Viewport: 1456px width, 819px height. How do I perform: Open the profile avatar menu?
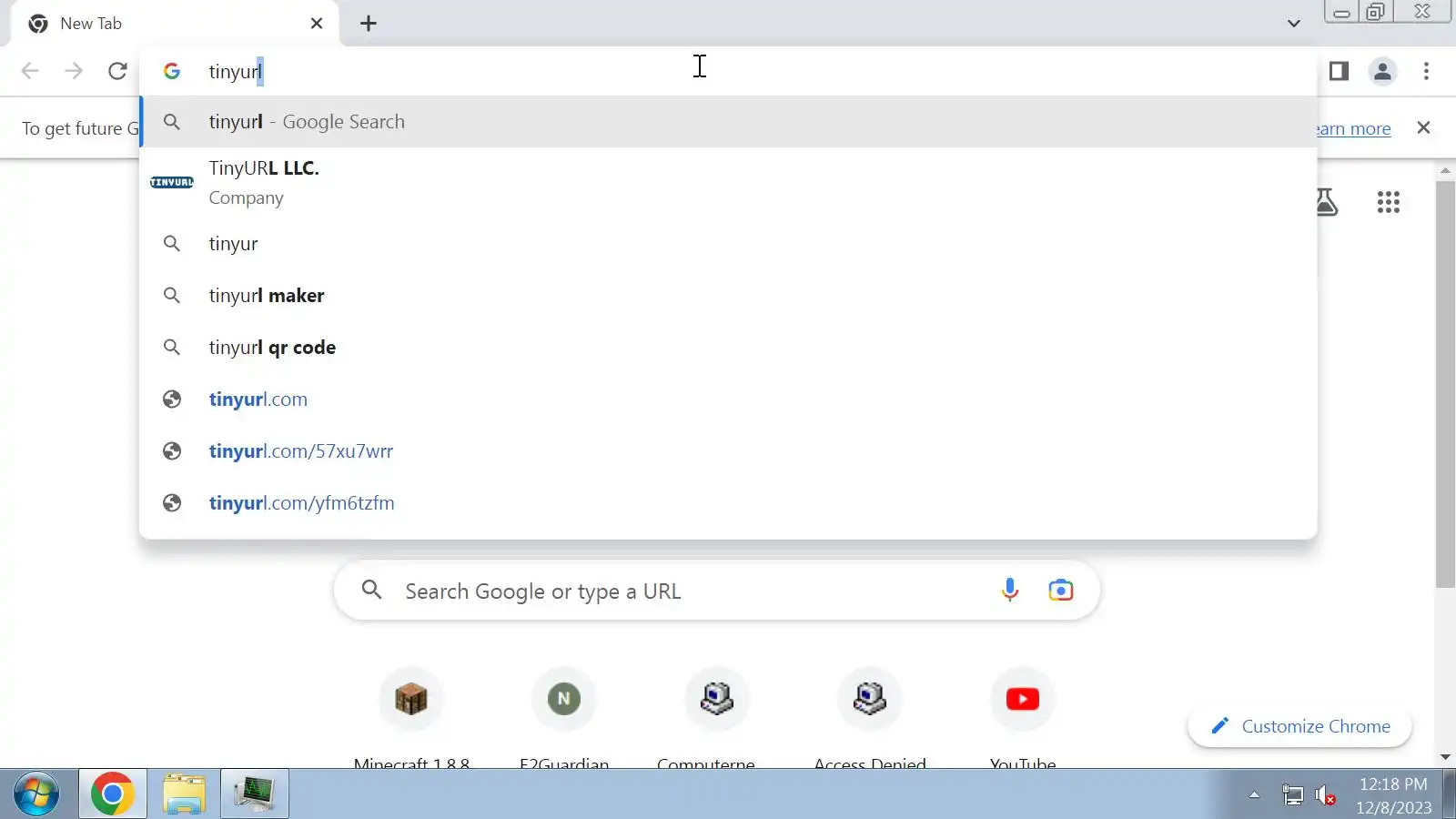pyautogui.click(x=1383, y=71)
